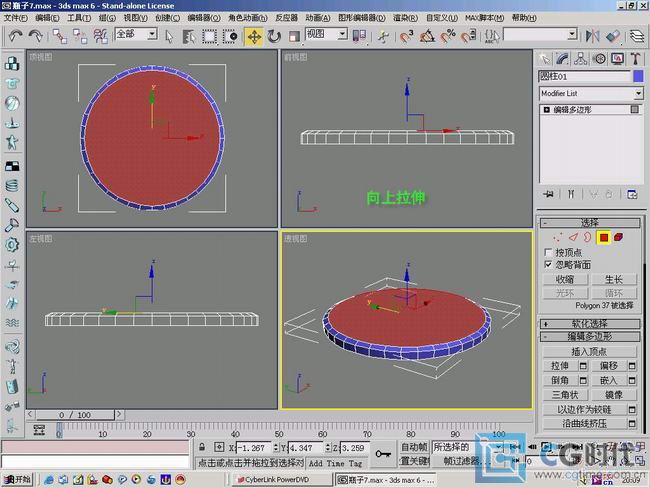The height and width of the screenshot is (488, 650).
Task: Open the 渲染(R) menu
Action: 405,18
